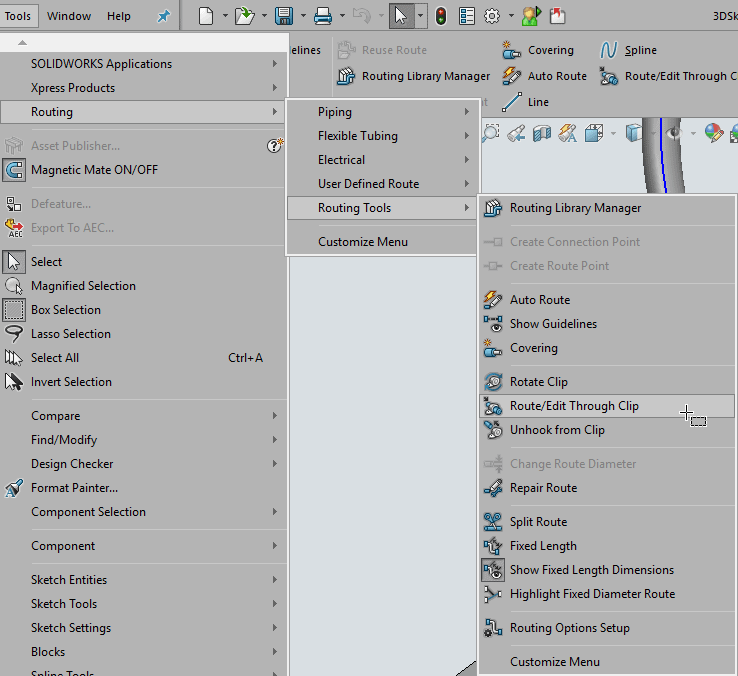Click Unhook from Clip
Viewport: 738px width, 676px height.
click(607, 430)
